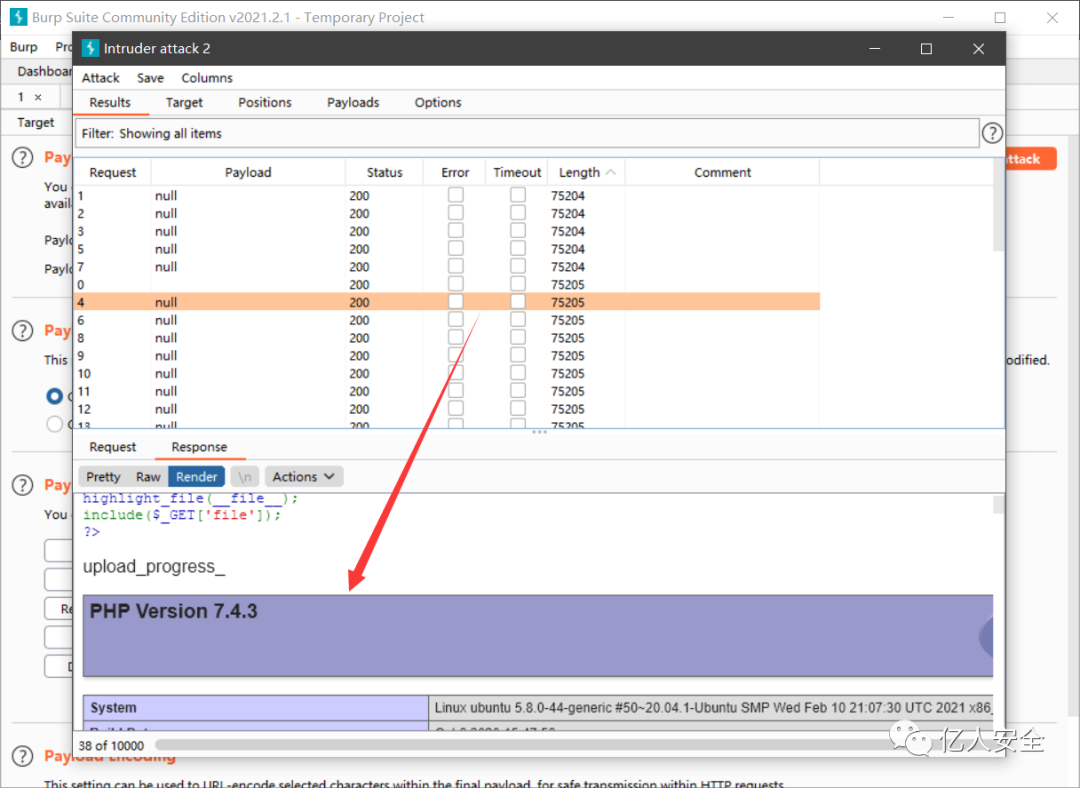Switch to Pretty response view

(x=103, y=477)
